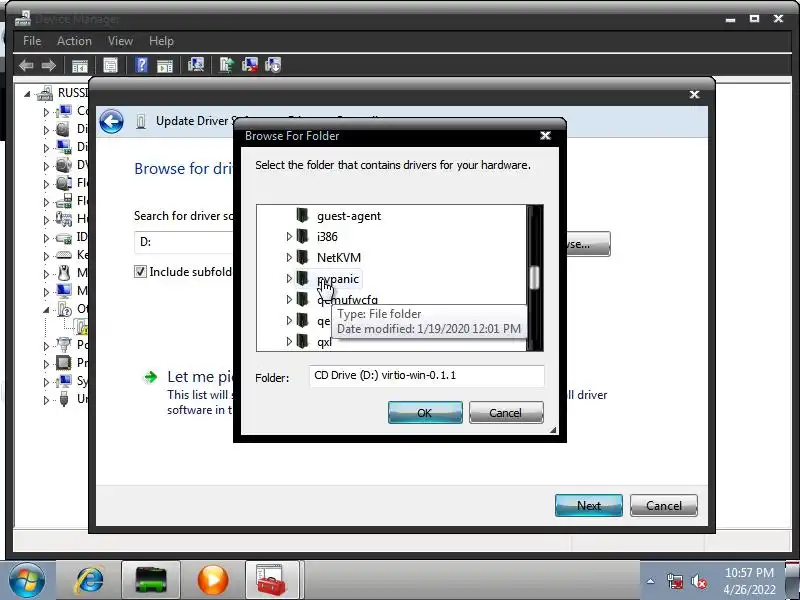Viewport: 800px width, 600px height.
Task: Select the NetKVM folder name
Action: (339, 258)
